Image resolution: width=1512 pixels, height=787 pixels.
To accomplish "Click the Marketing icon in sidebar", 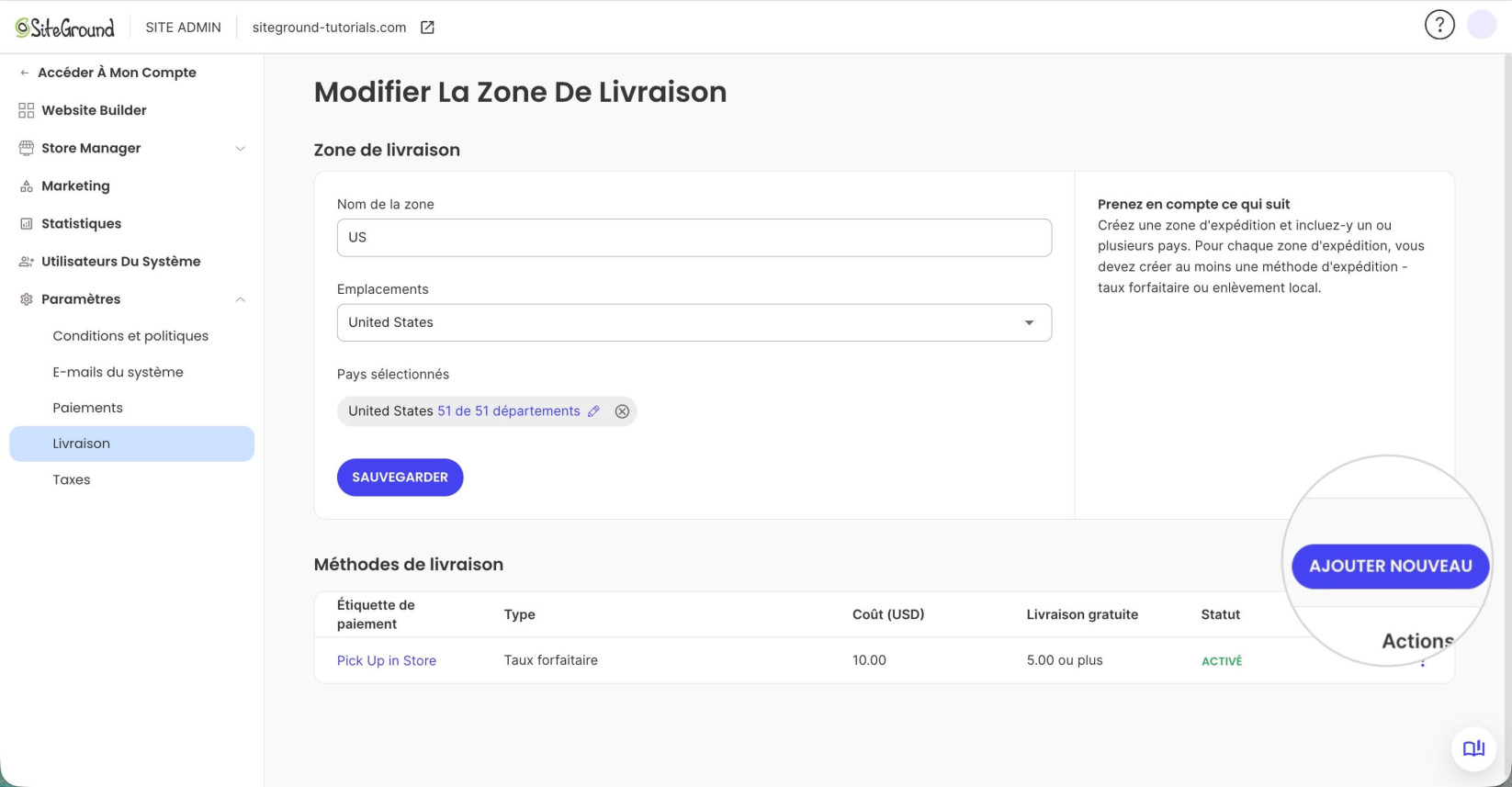I will coord(26,186).
